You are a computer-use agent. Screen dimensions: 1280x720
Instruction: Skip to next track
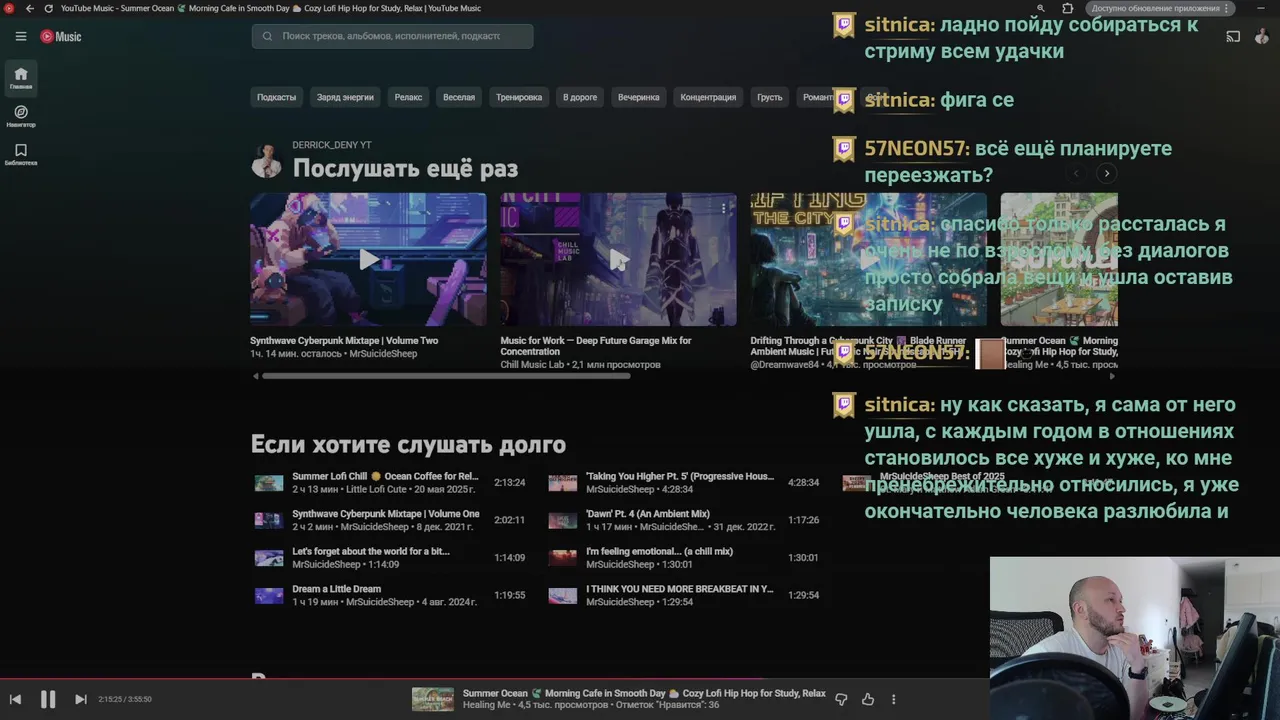pyautogui.click(x=81, y=699)
